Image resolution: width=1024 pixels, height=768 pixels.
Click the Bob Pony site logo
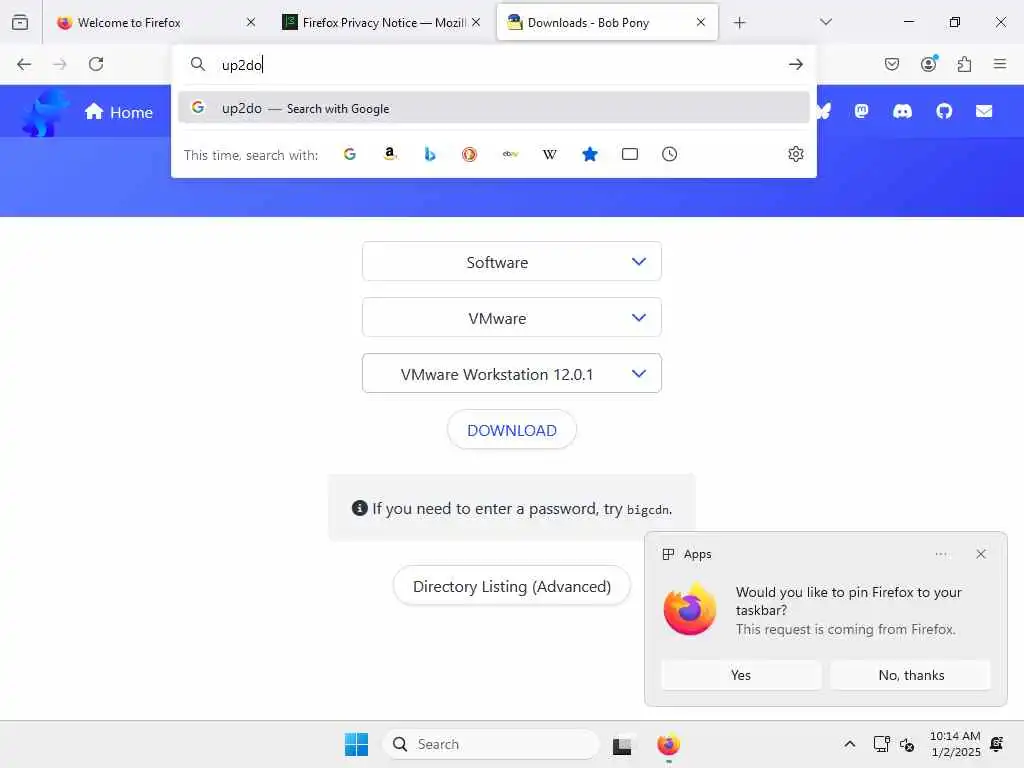tap(44, 112)
